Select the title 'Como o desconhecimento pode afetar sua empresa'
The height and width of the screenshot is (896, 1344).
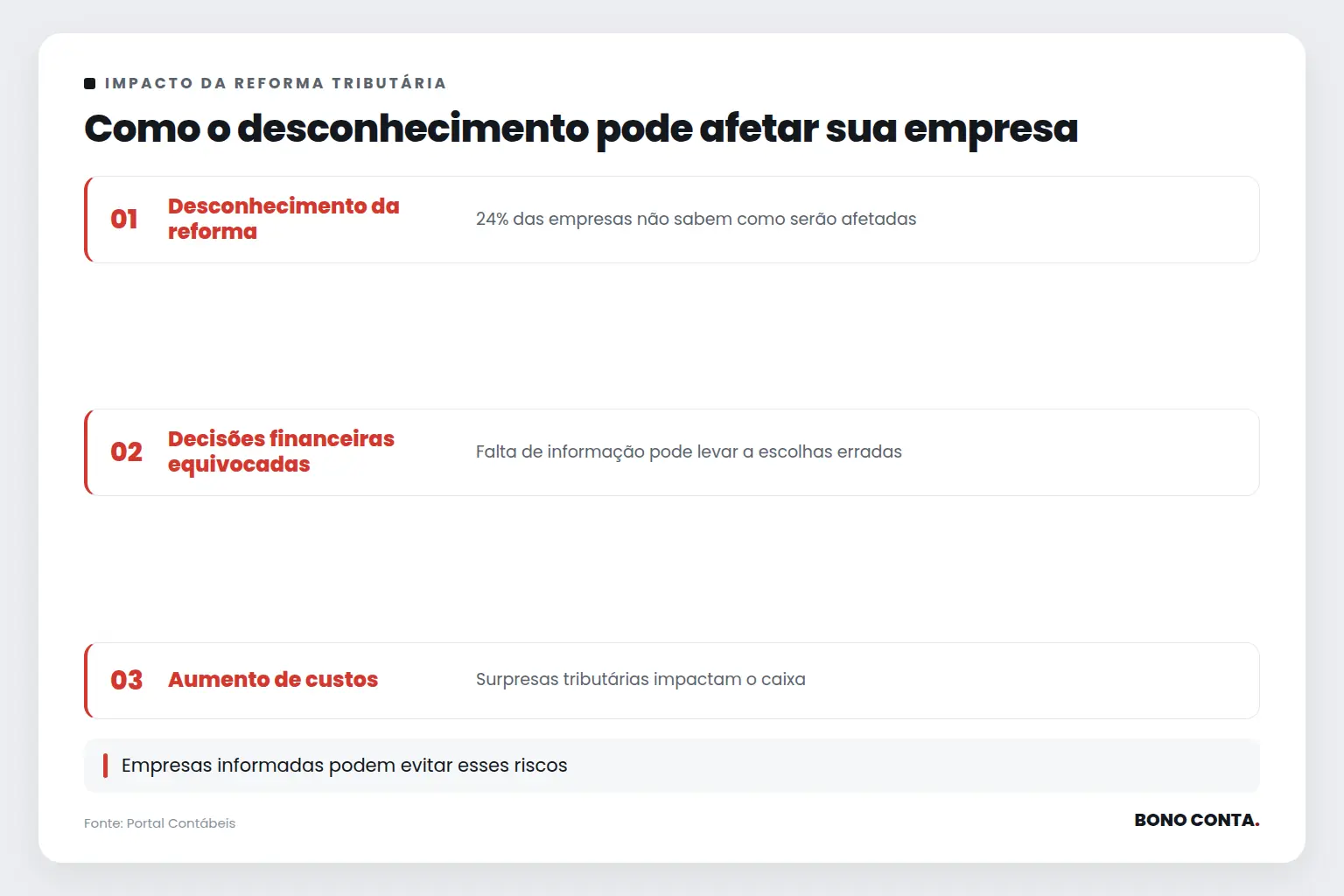click(581, 129)
